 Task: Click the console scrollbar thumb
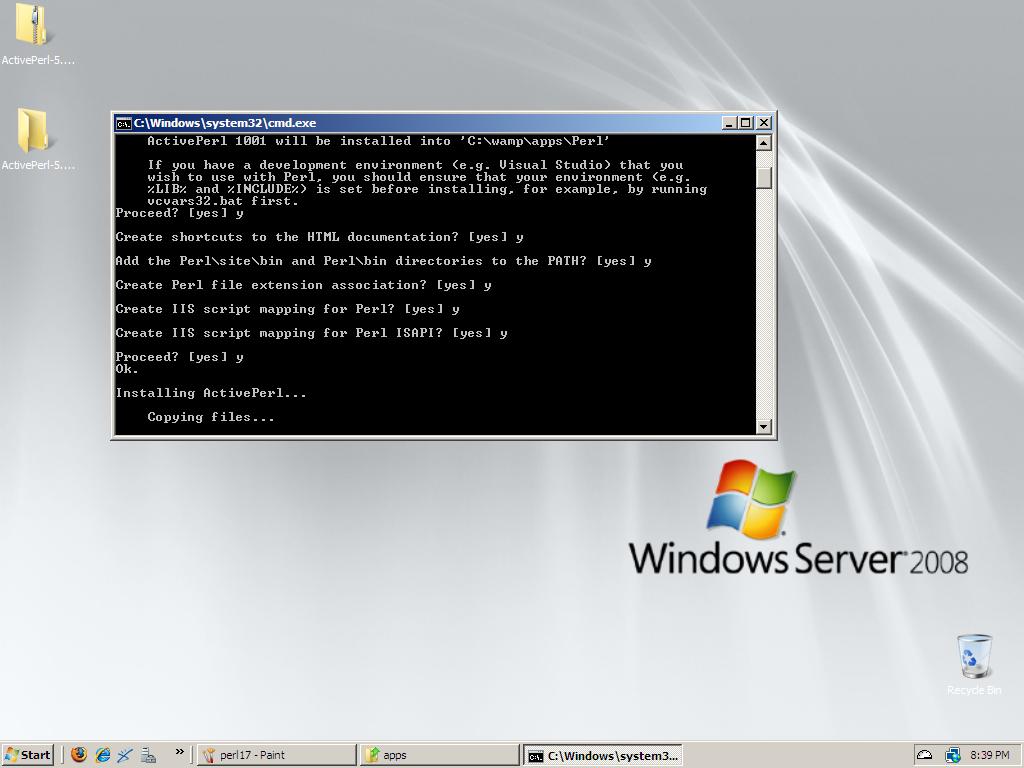pos(764,177)
